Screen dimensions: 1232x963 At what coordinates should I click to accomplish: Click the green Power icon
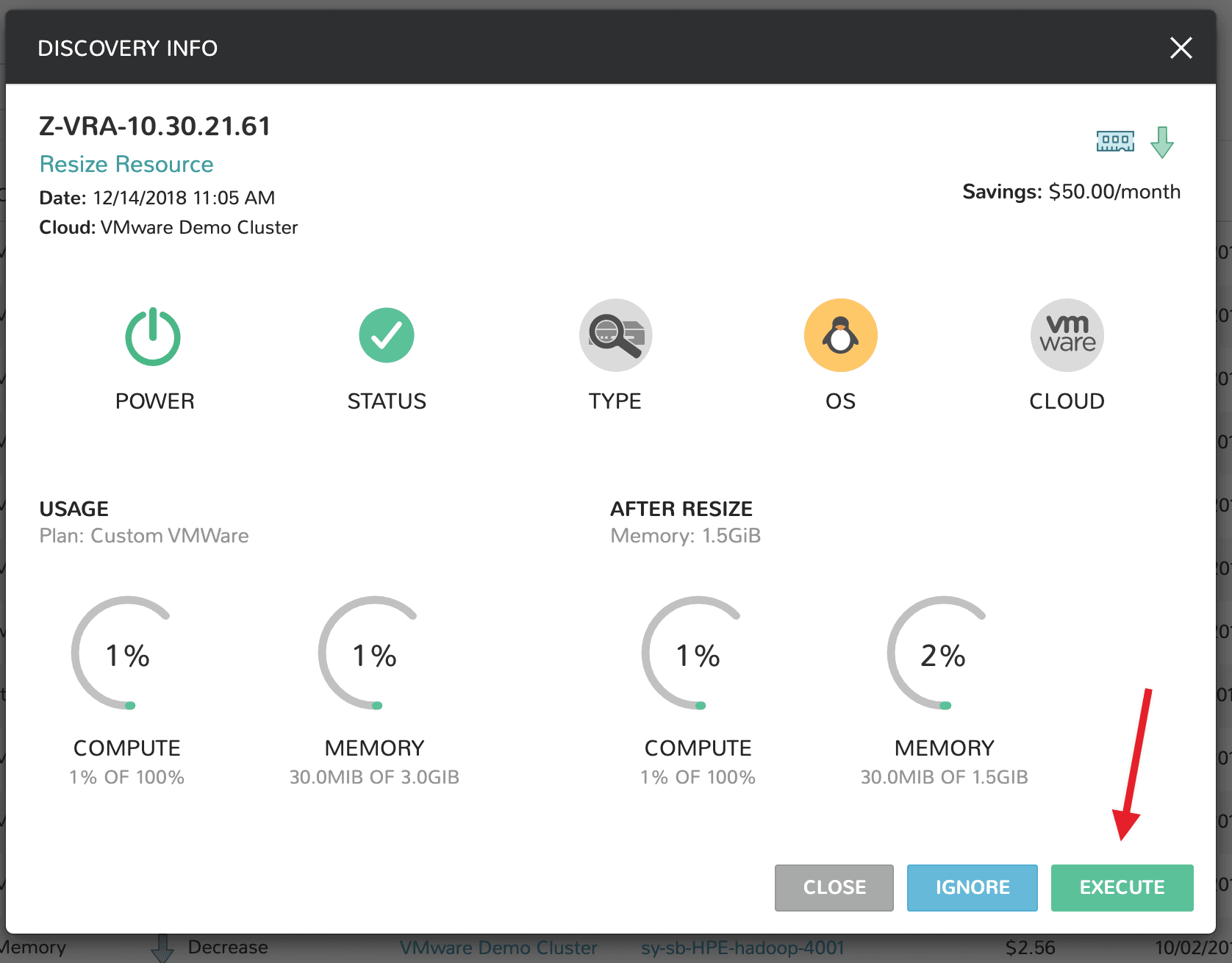click(x=153, y=337)
